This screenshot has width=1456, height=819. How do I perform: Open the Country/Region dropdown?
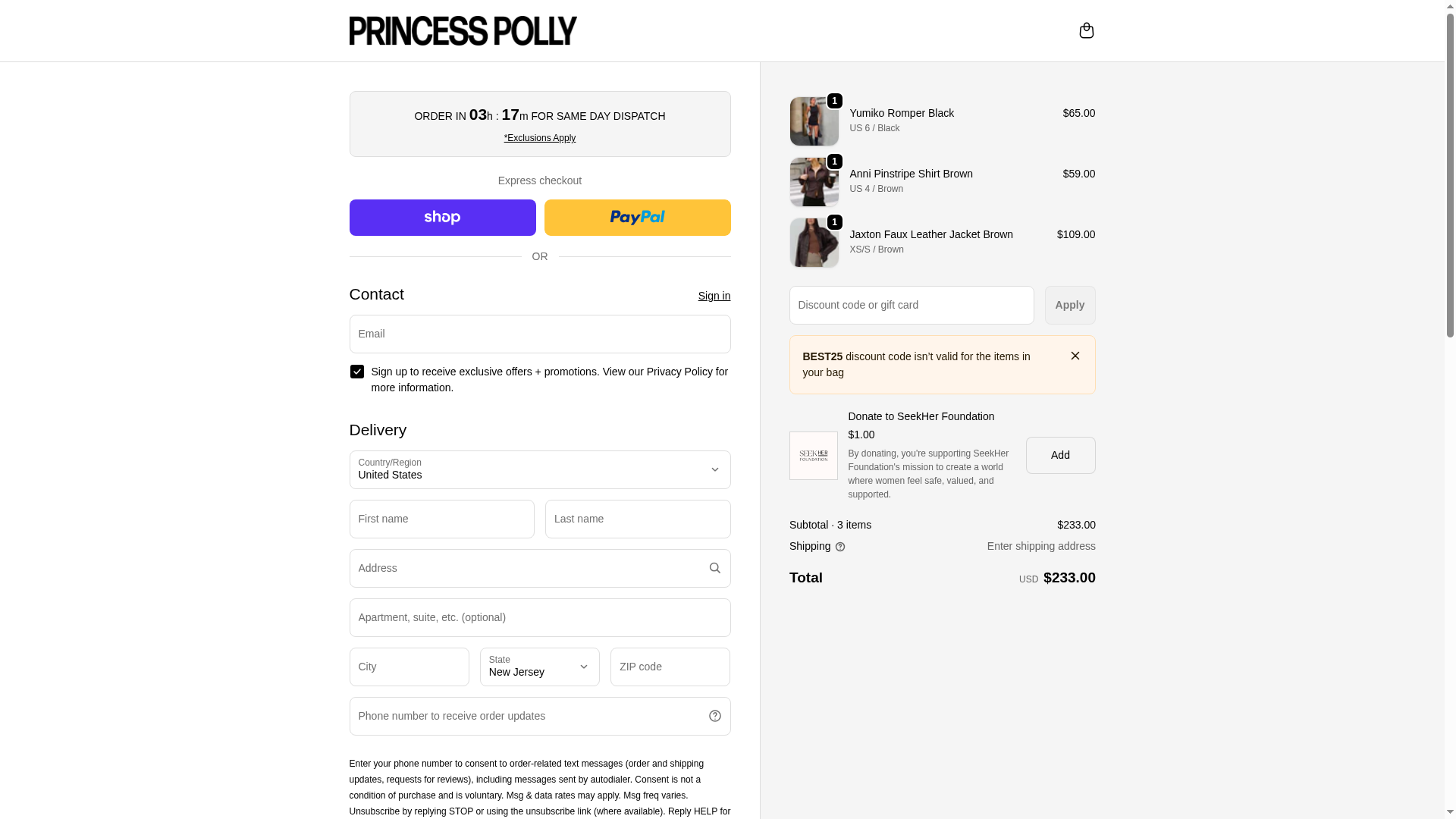point(539,470)
